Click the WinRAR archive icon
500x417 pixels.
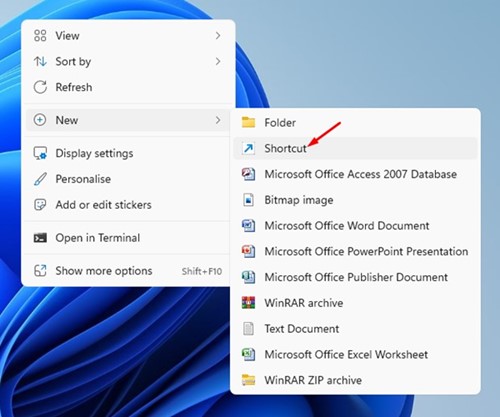click(x=248, y=303)
